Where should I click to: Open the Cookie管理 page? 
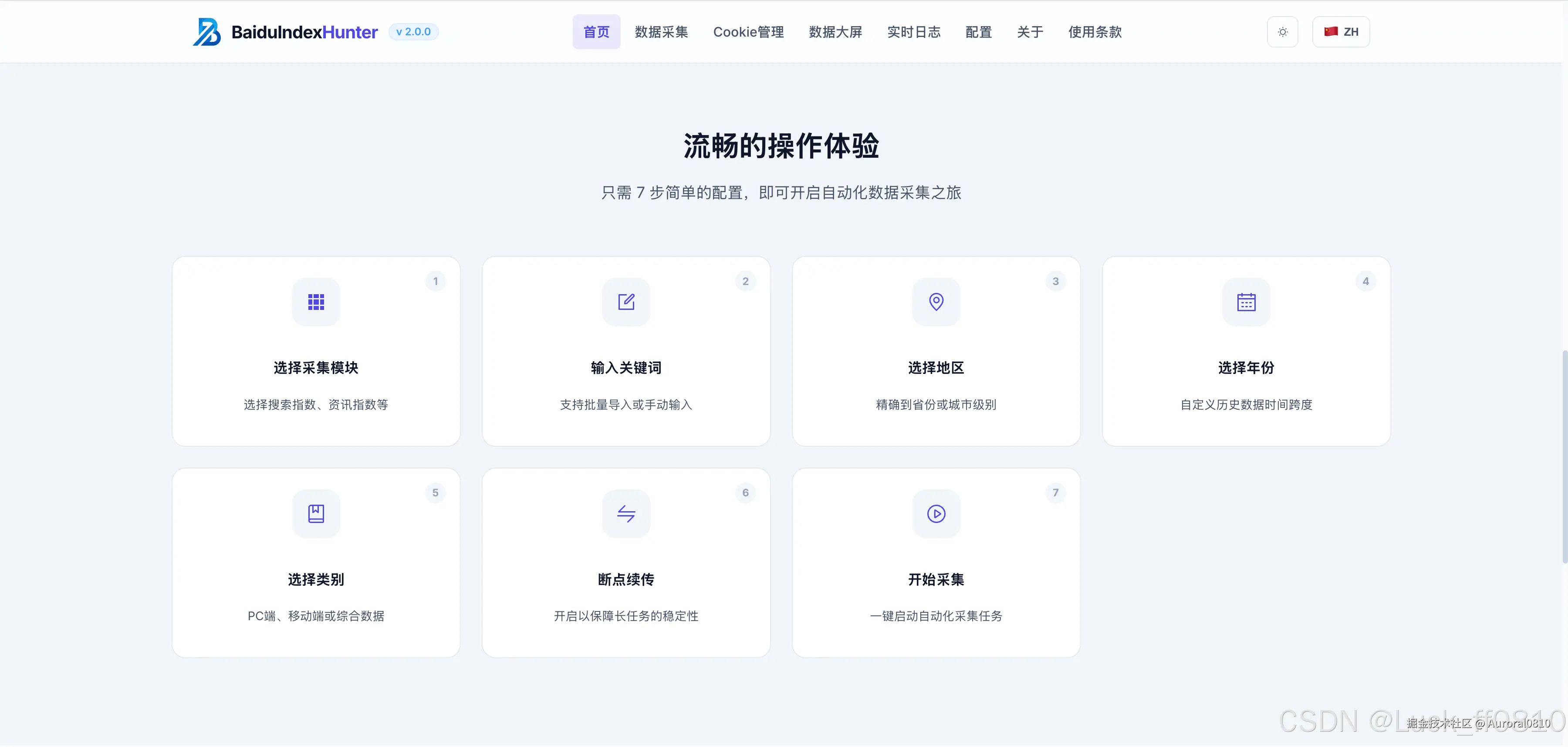point(748,32)
